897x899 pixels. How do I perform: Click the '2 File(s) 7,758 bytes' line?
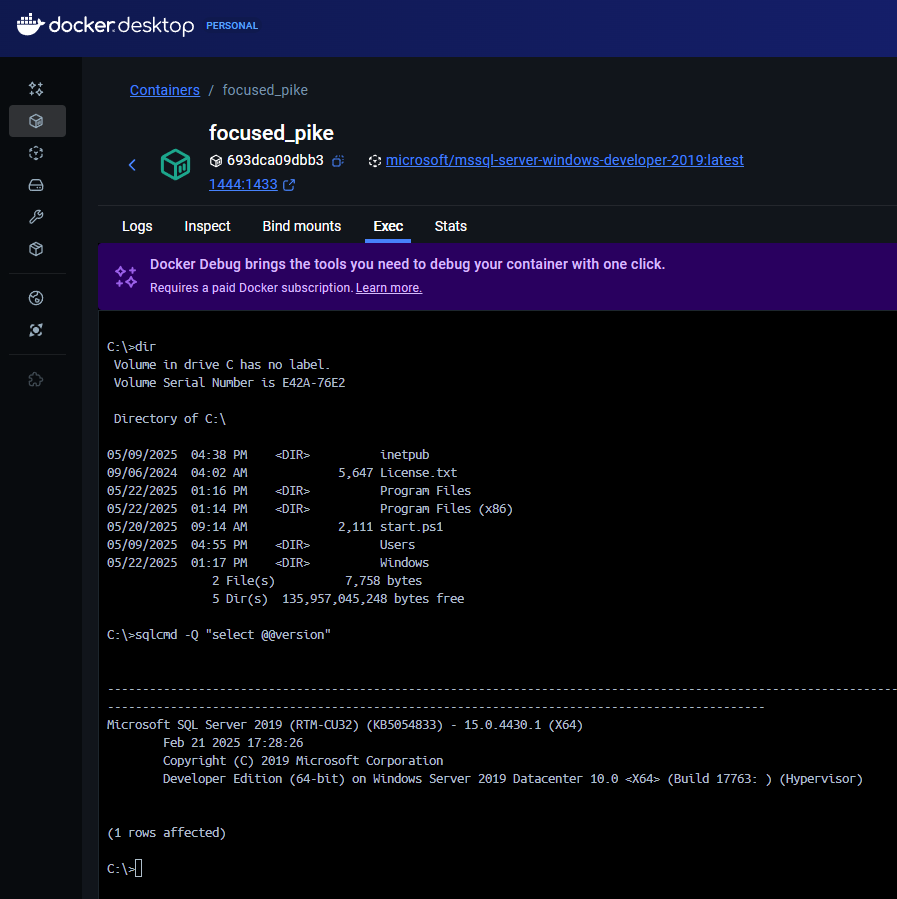(316, 581)
